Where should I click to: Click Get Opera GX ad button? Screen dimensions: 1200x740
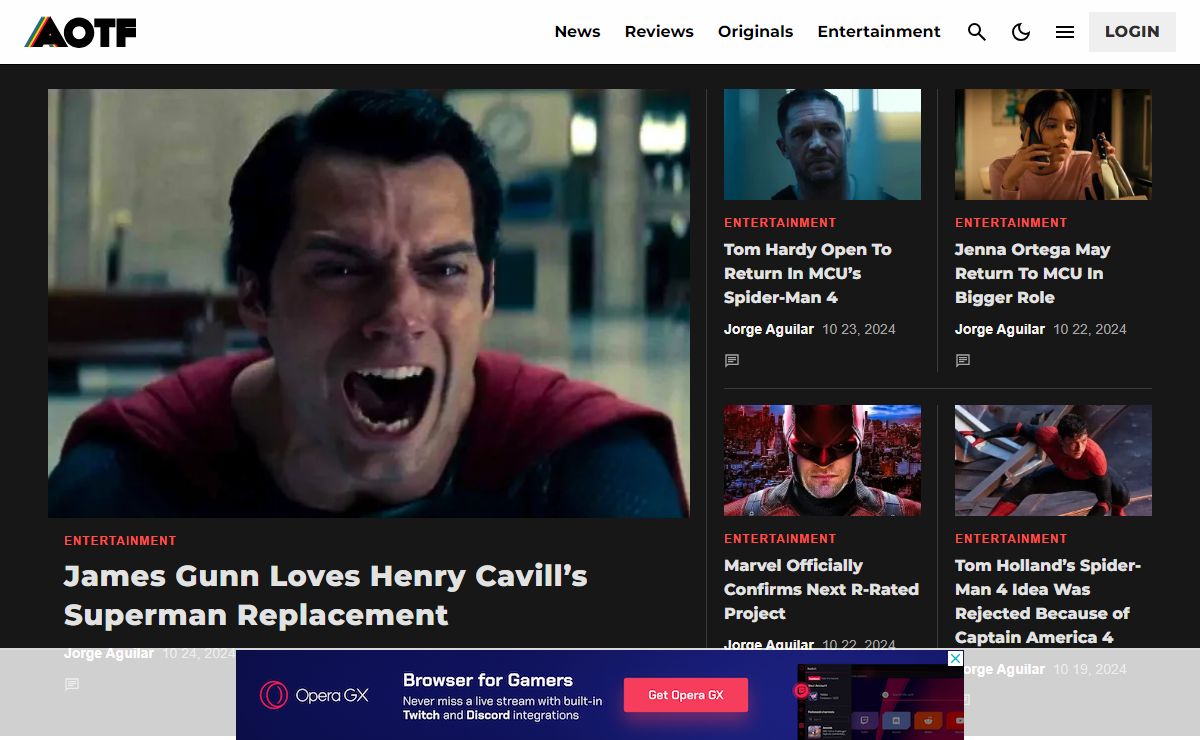(x=686, y=695)
